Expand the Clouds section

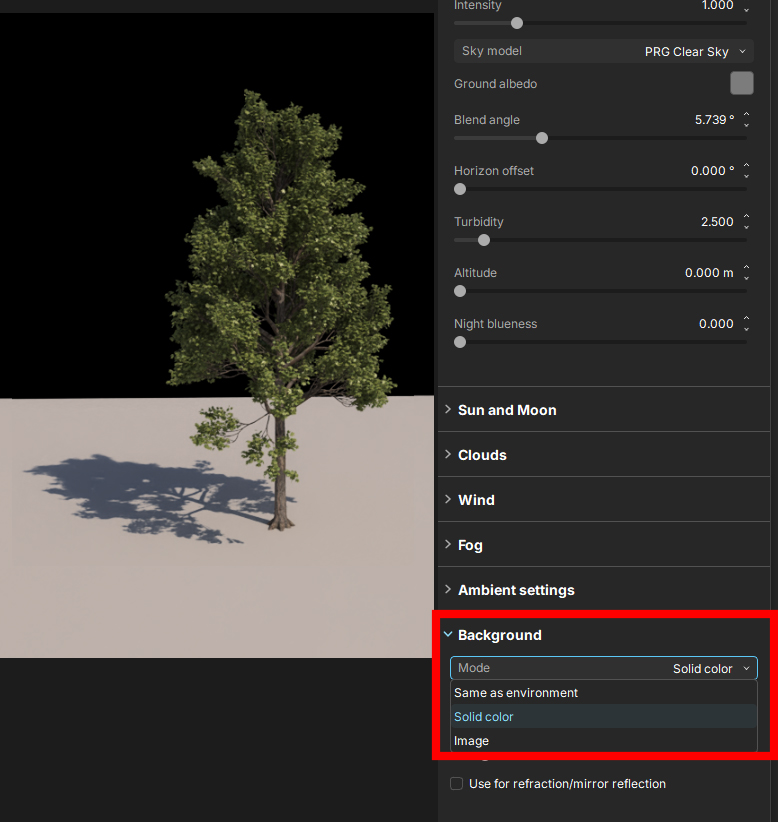(482, 455)
